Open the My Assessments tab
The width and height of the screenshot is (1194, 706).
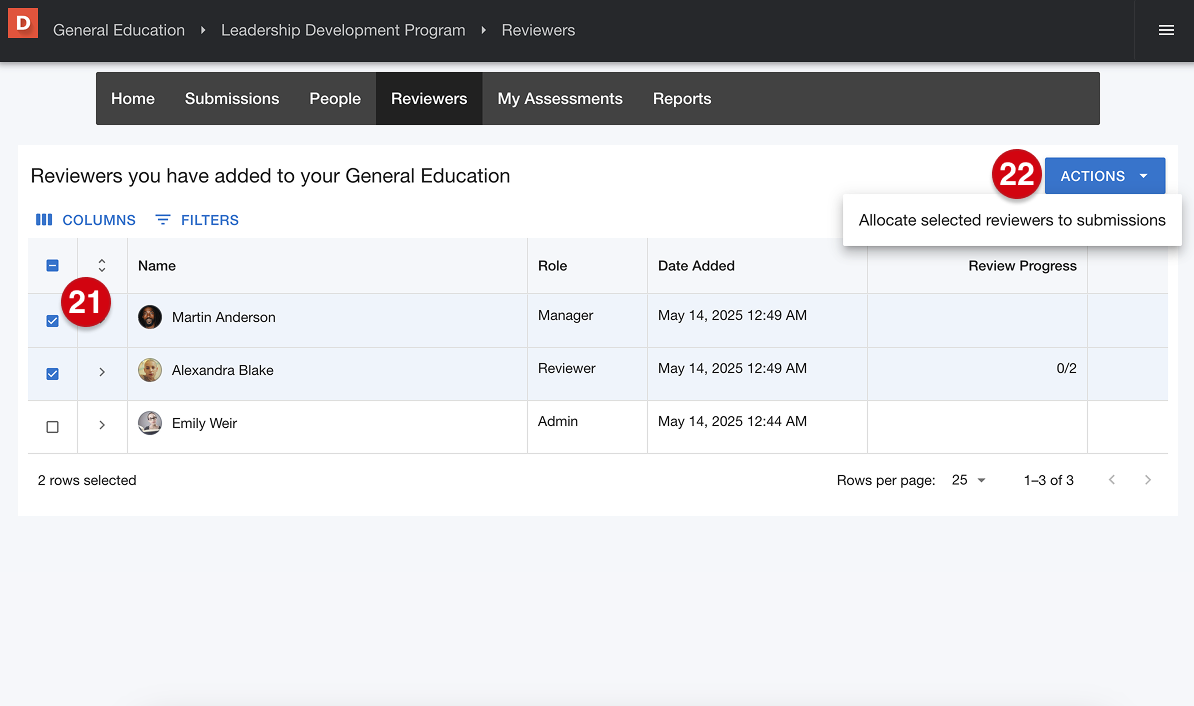pyautogui.click(x=560, y=98)
